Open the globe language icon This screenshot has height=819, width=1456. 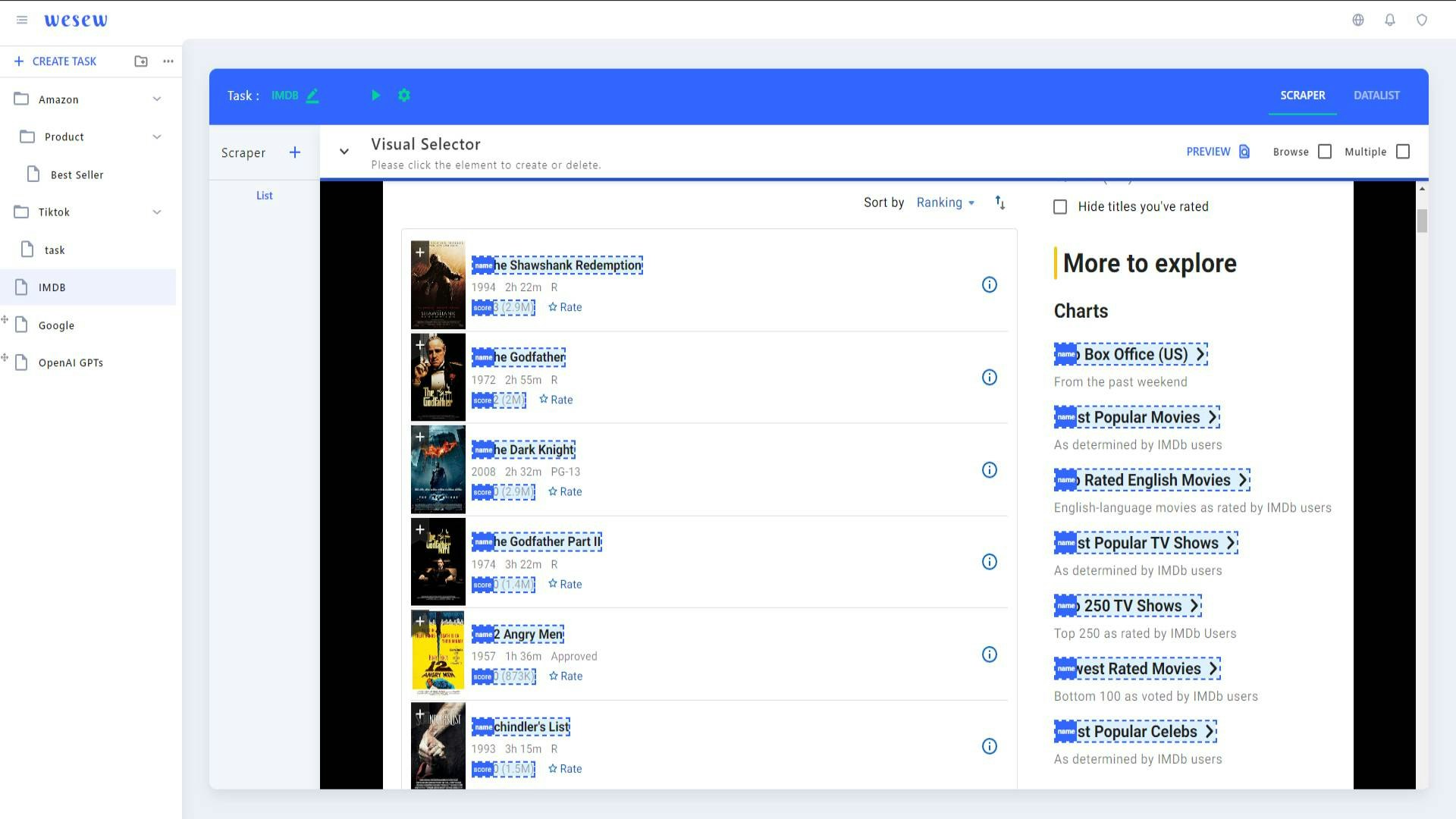point(1358,20)
